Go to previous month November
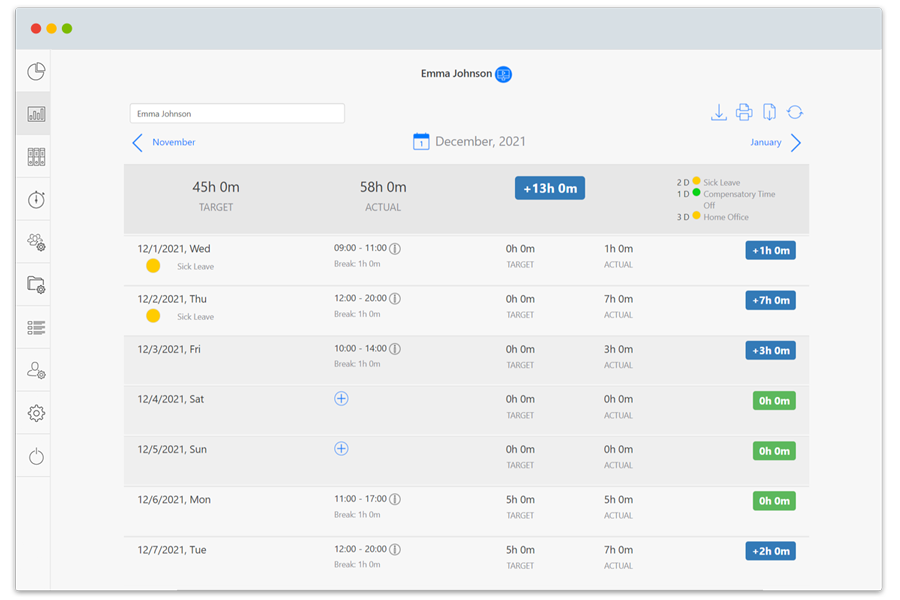 point(164,143)
